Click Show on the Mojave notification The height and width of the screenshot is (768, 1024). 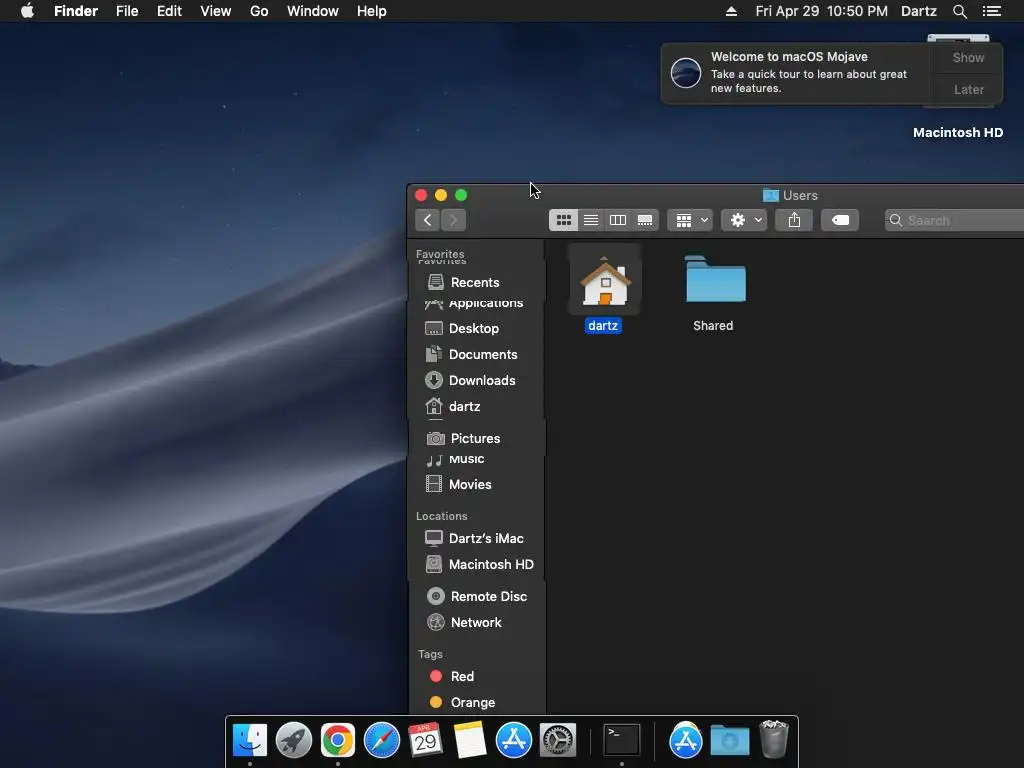click(x=968, y=57)
